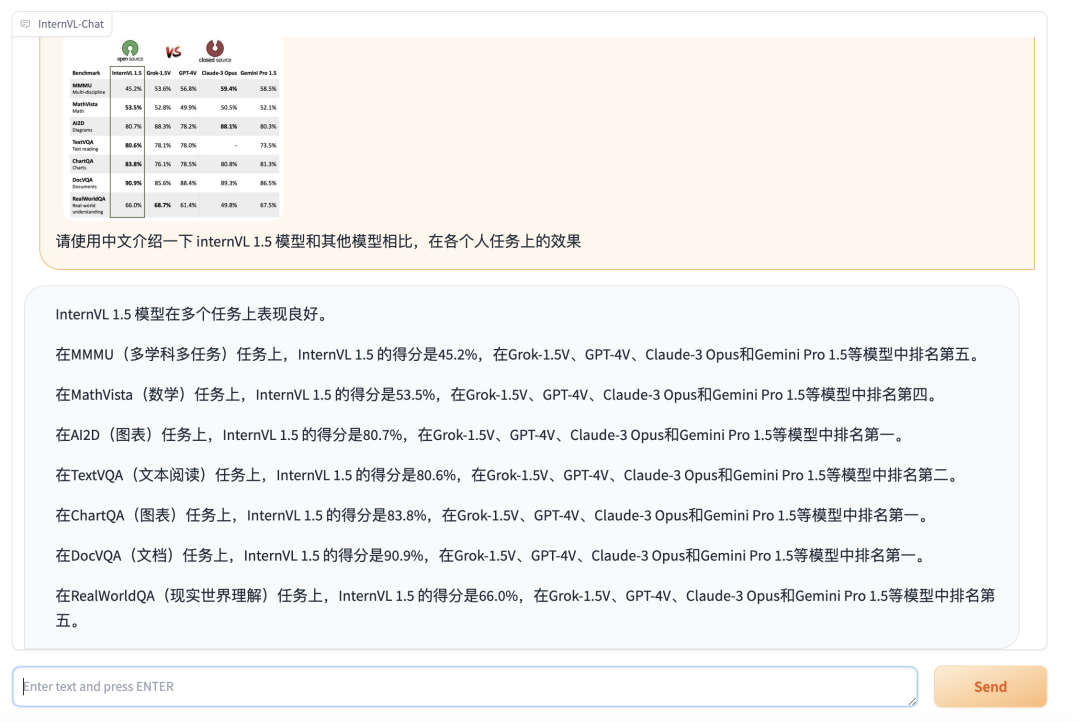Viewport: 1080px width, 722px height.
Task: Click the Send button
Action: pyautogui.click(x=990, y=686)
